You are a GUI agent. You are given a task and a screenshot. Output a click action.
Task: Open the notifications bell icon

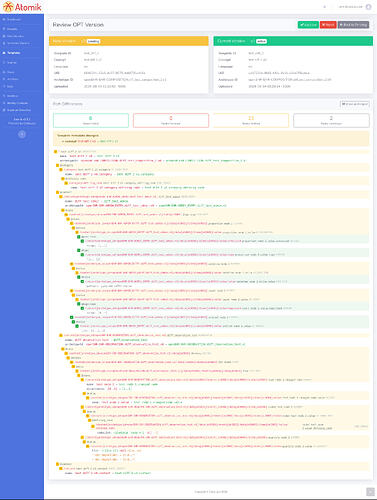325,7
